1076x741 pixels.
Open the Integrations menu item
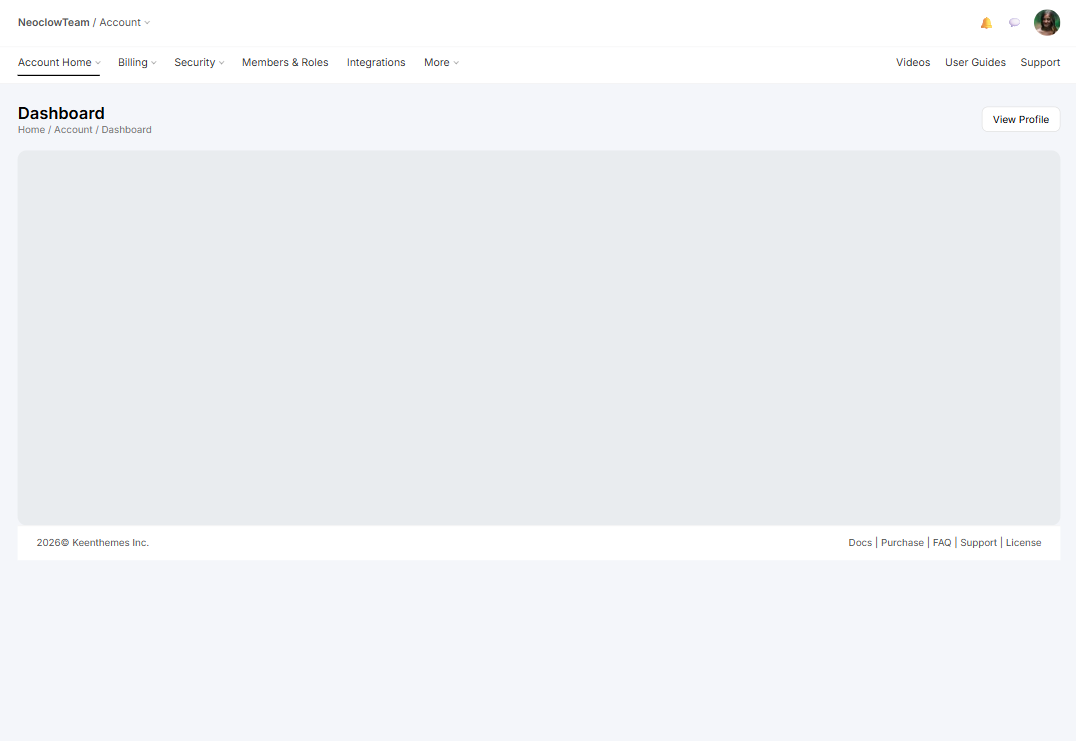click(376, 62)
